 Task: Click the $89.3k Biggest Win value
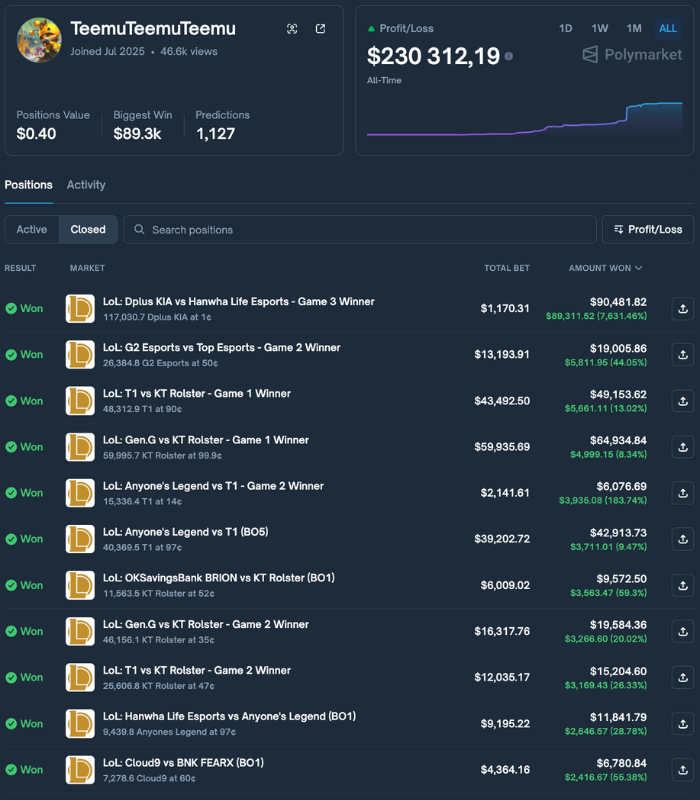tap(137, 134)
